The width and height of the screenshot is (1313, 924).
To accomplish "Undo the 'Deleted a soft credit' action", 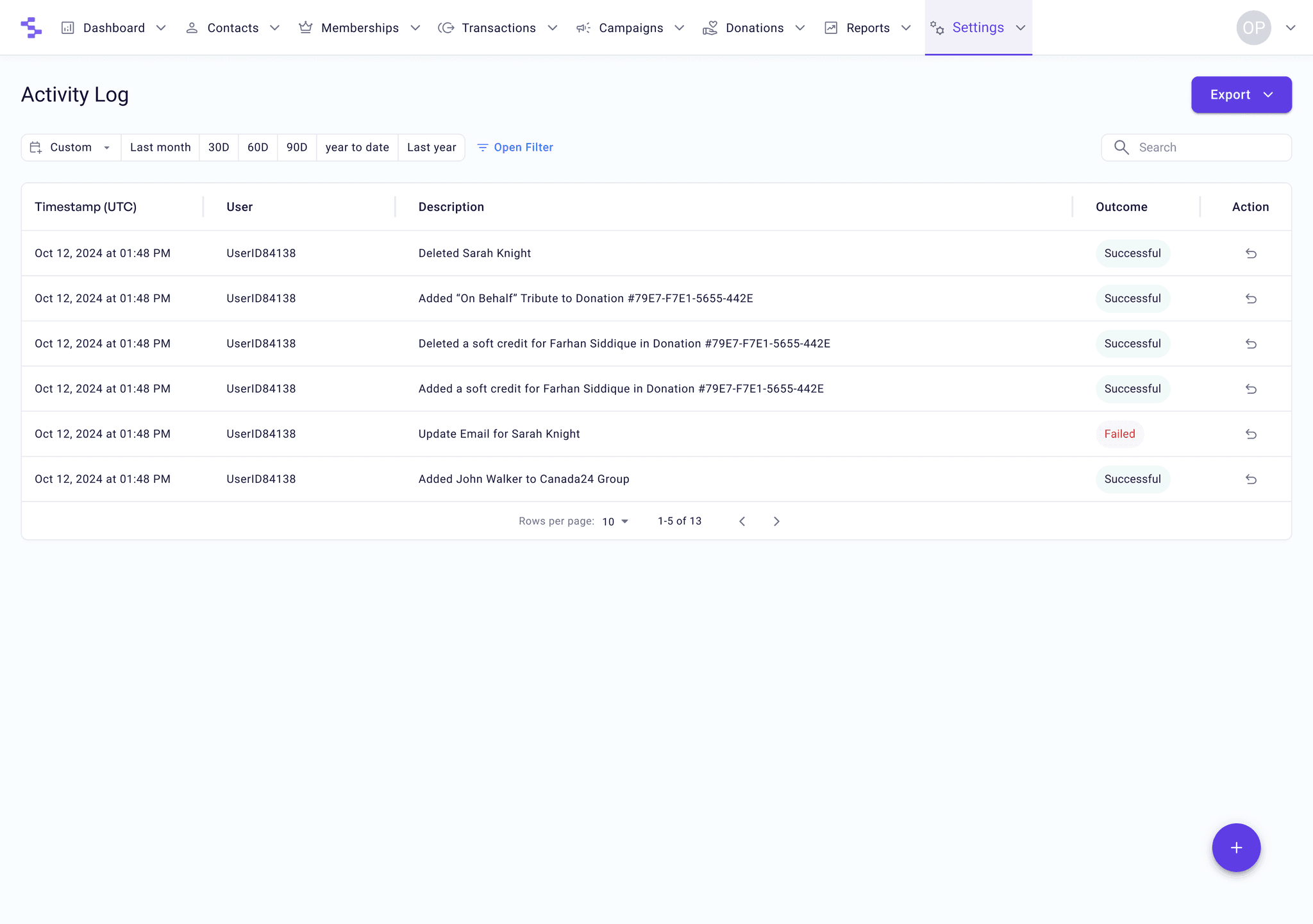I will pyautogui.click(x=1251, y=344).
